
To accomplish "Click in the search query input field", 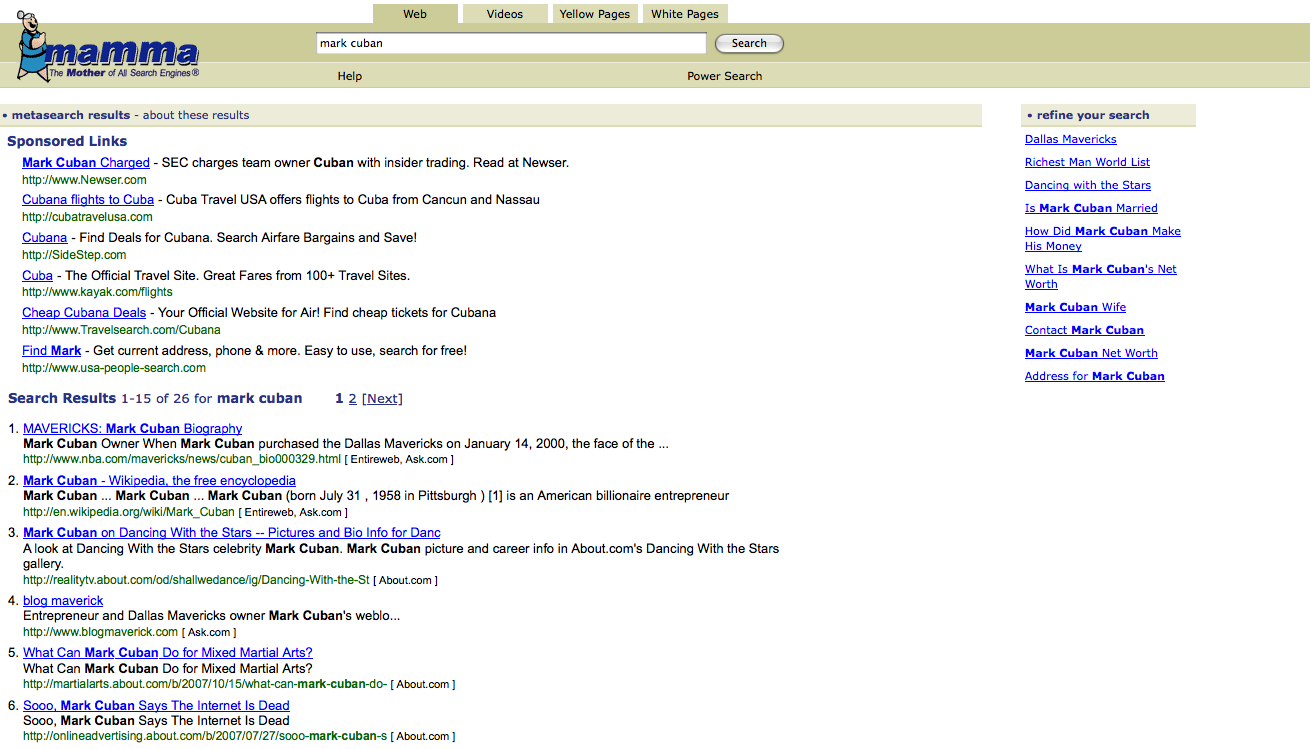I will point(511,44).
